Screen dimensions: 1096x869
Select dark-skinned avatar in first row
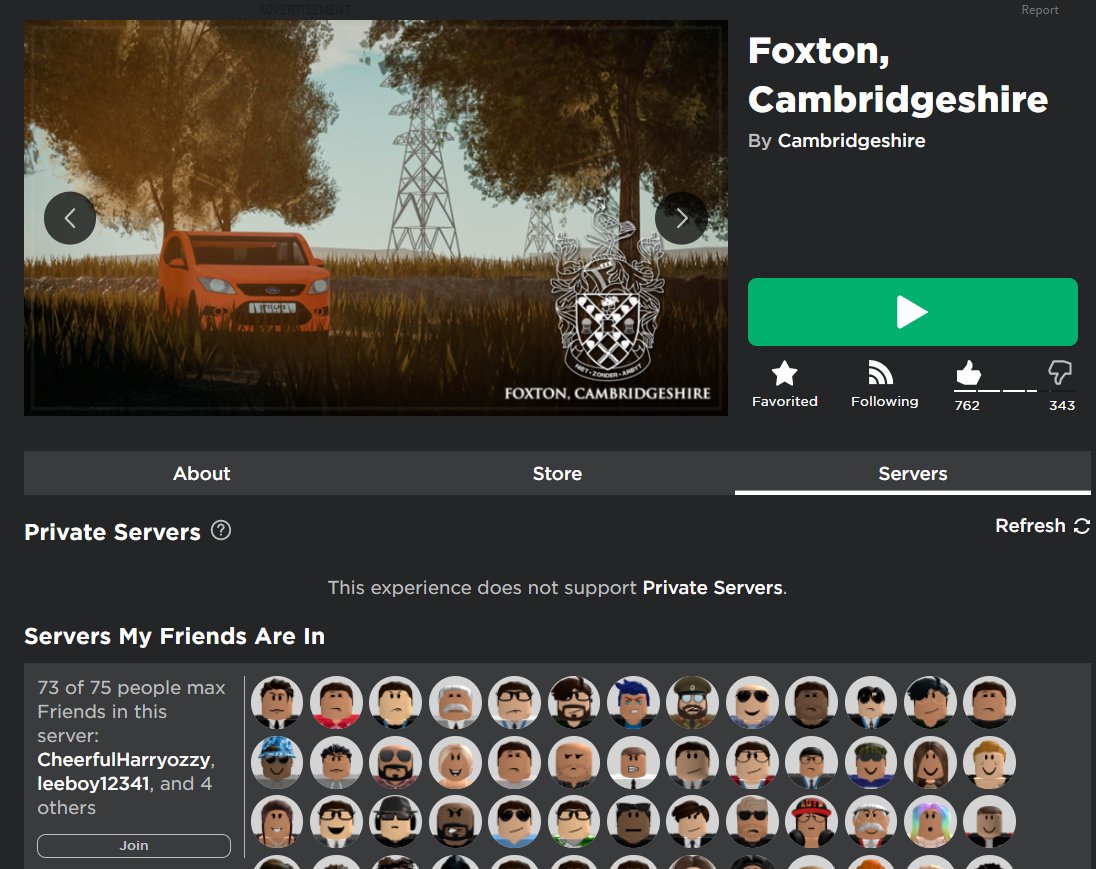coord(812,702)
